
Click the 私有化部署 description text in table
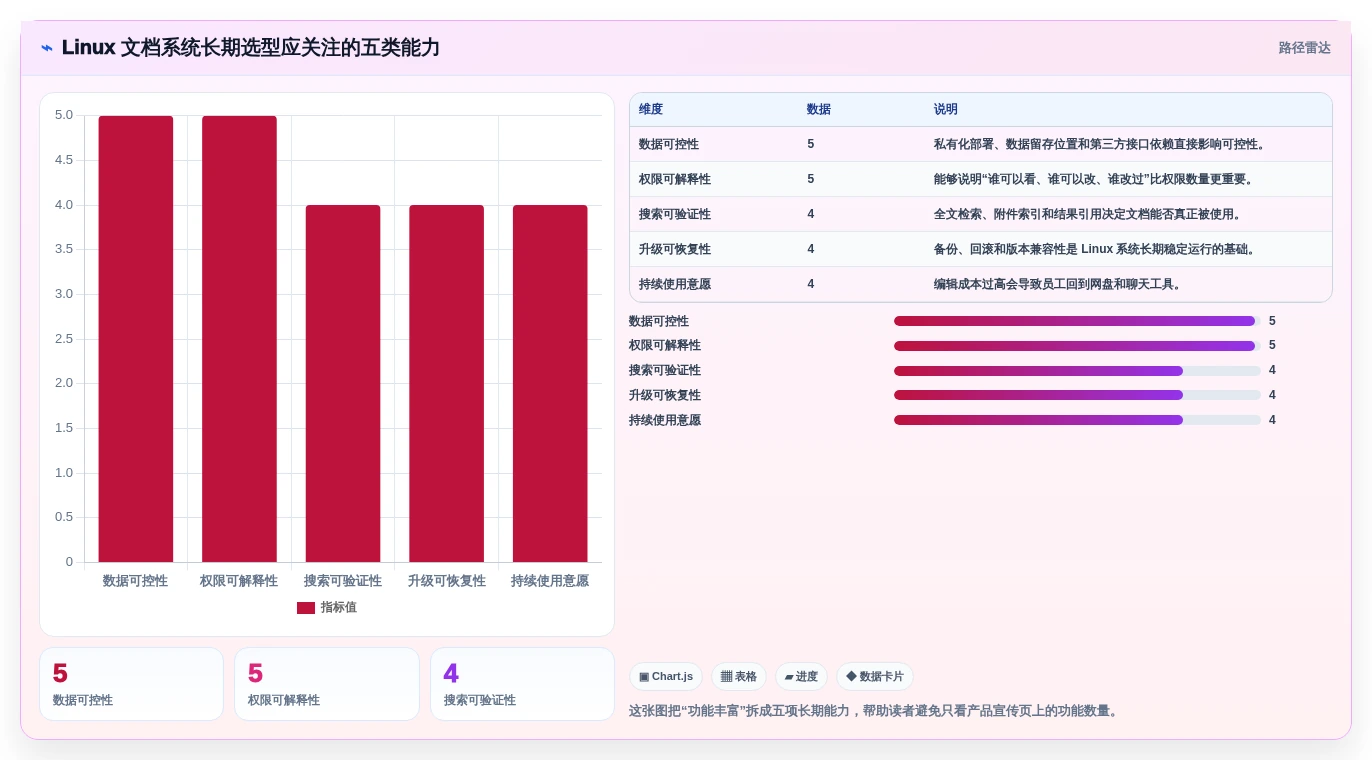pos(1101,145)
